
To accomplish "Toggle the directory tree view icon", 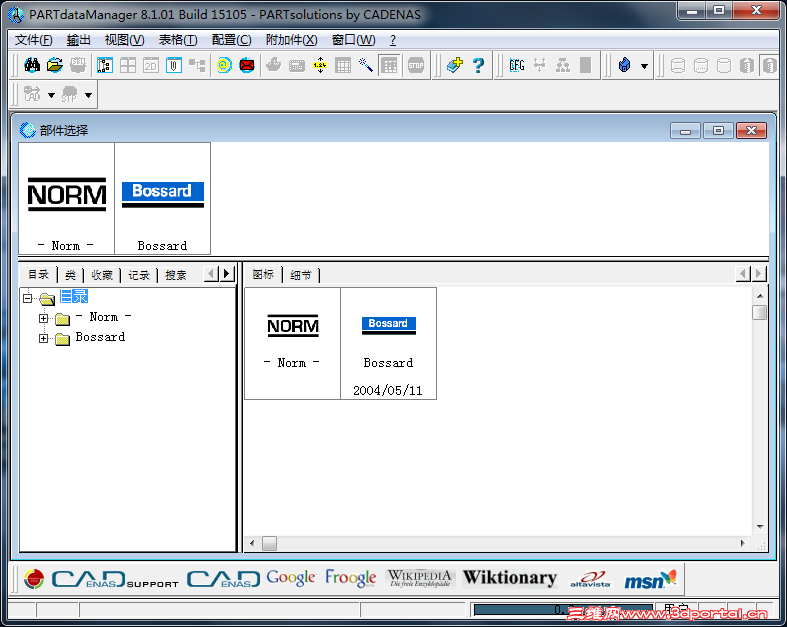I will click(104, 65).
